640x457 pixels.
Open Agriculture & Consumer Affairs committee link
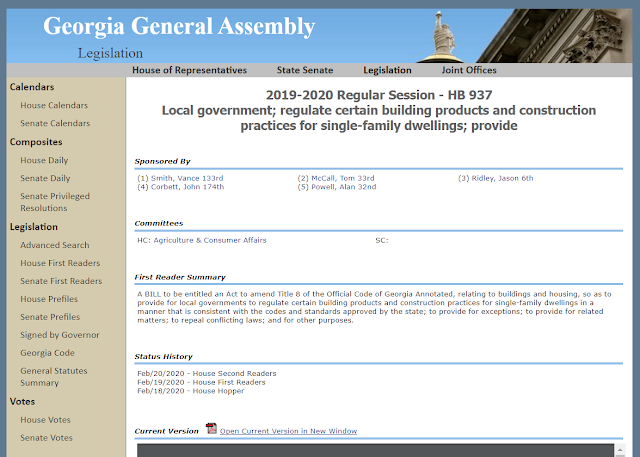click(210, 240)
